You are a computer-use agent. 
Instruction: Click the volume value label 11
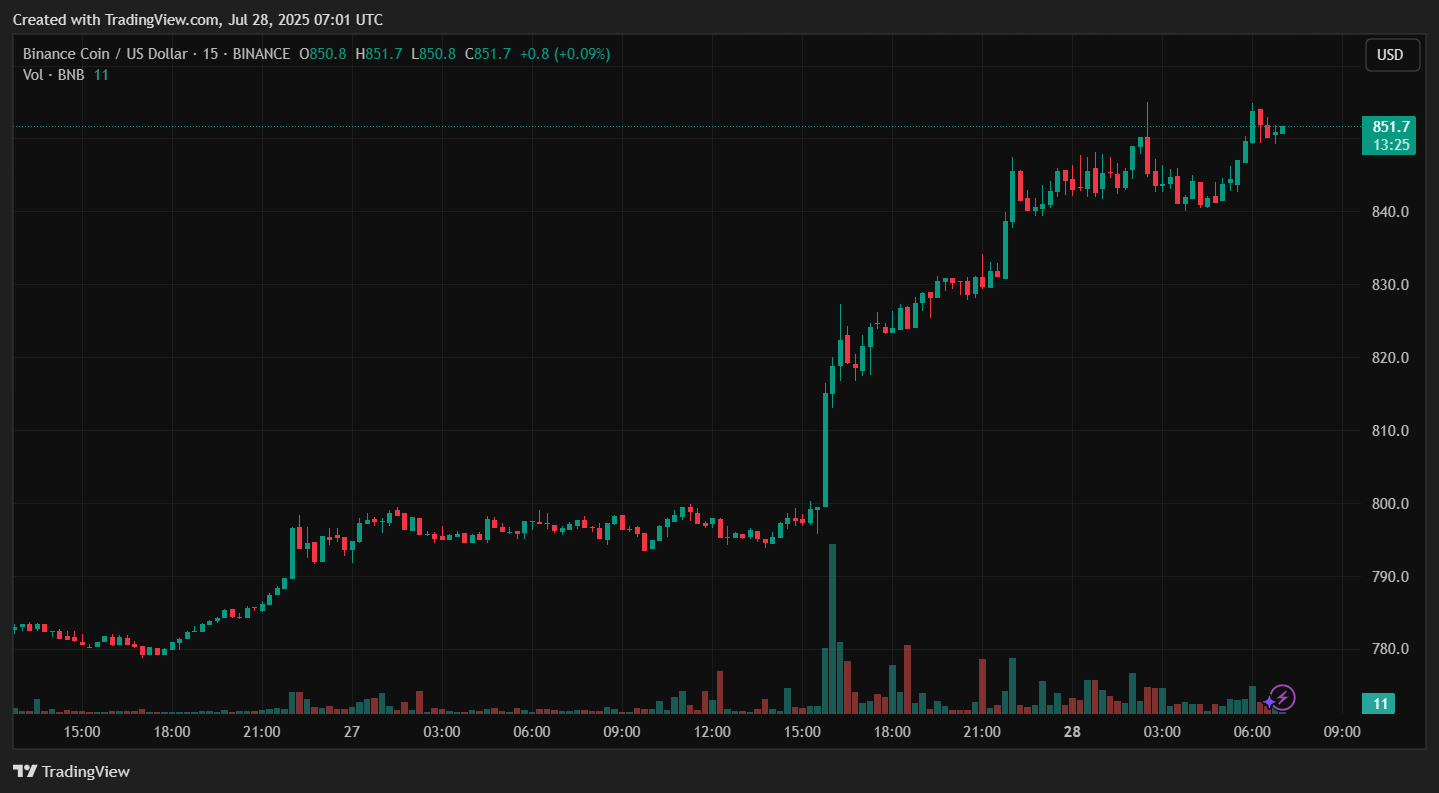coord(1381,704)
